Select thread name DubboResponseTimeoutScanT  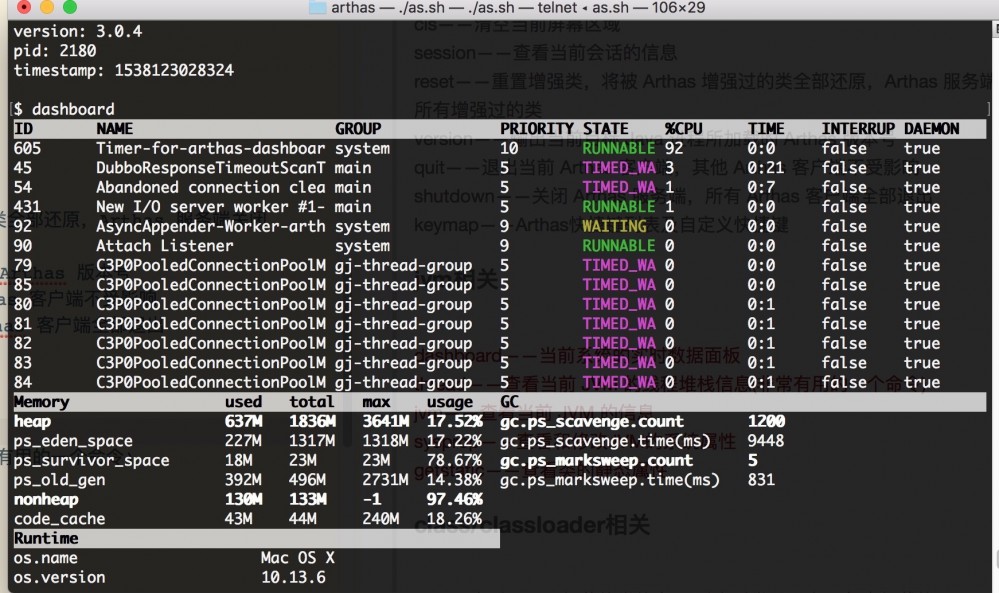(211, 168)
